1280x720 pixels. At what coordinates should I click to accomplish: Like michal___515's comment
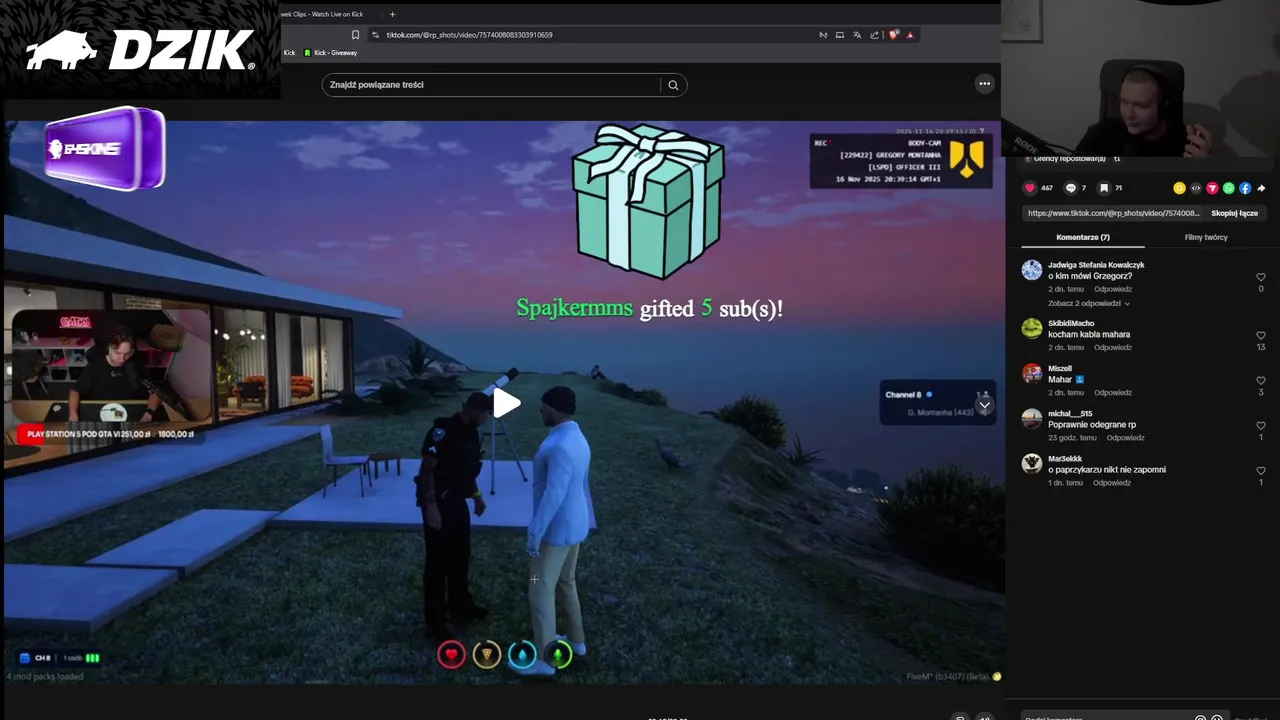1261,426
